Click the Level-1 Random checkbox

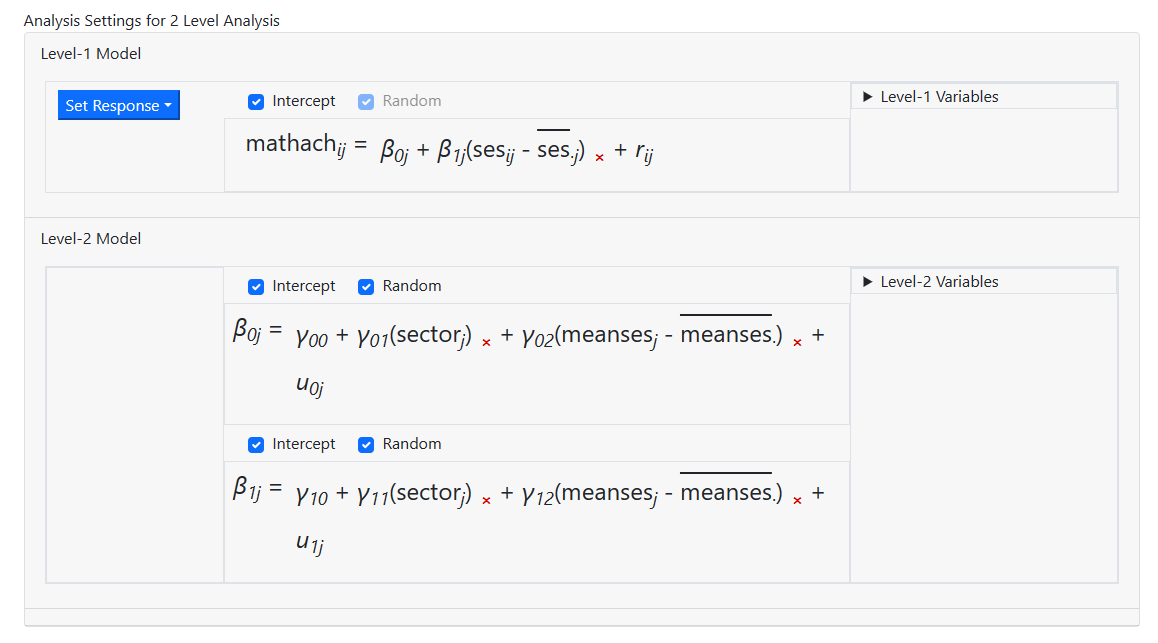coord(366,101)
